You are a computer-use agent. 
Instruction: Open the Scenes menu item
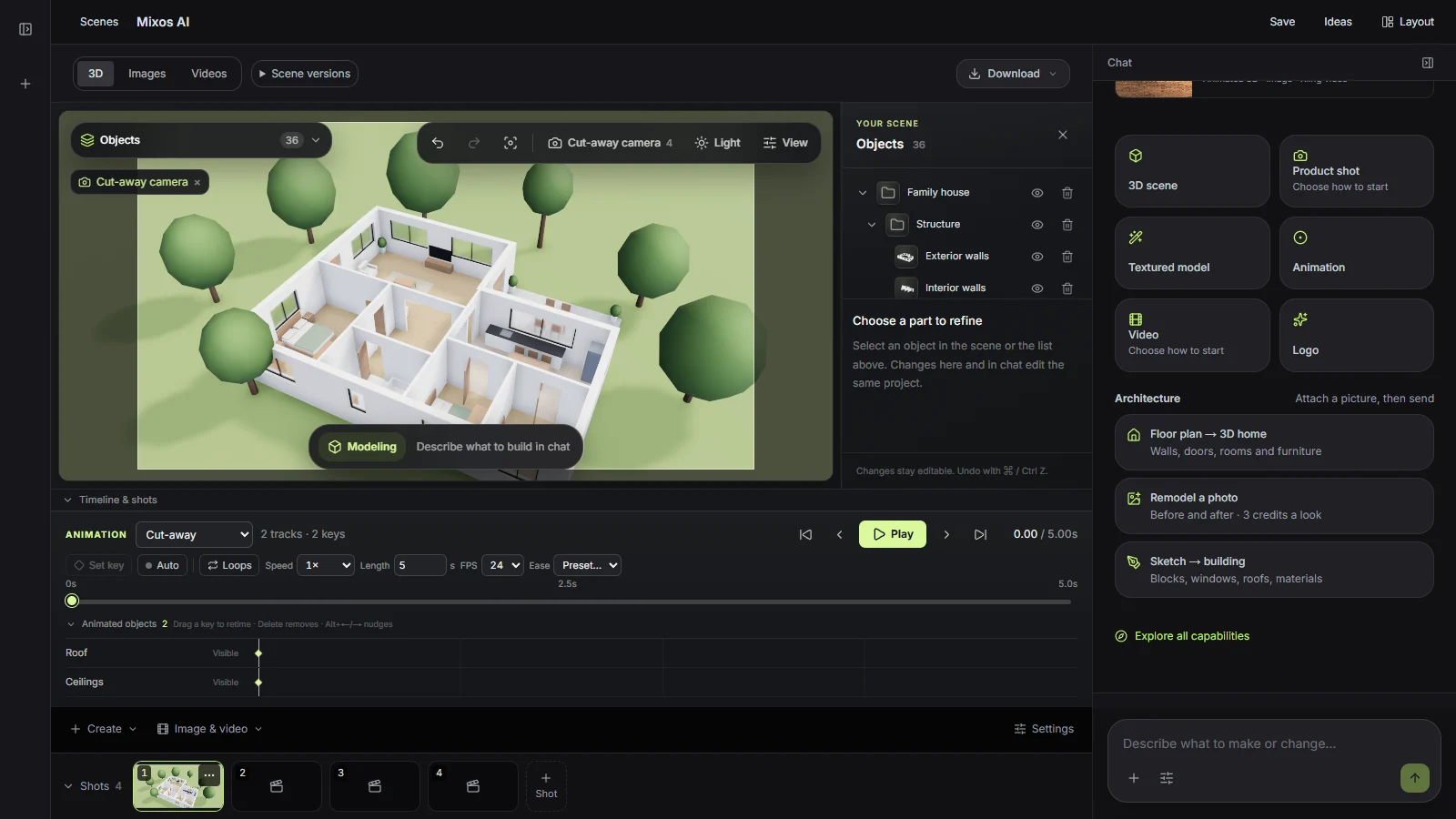point(99,22)
